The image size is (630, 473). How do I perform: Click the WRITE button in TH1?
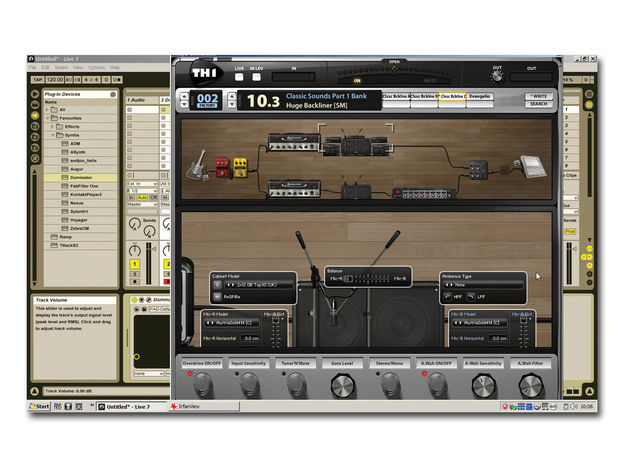pyautogui.click(x=539, y=96)
